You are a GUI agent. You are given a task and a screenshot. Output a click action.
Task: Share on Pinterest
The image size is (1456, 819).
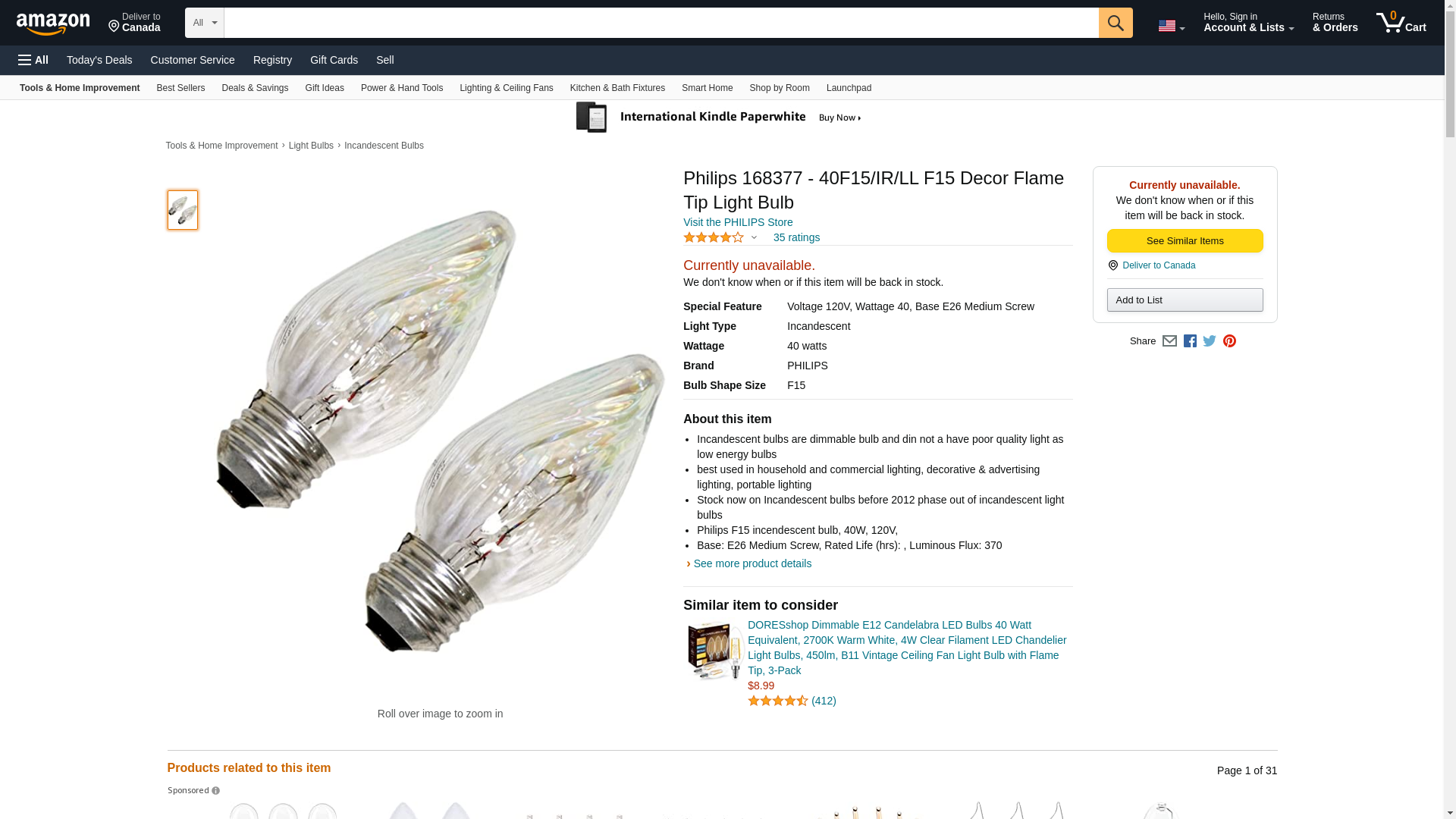click(1229, 341)
